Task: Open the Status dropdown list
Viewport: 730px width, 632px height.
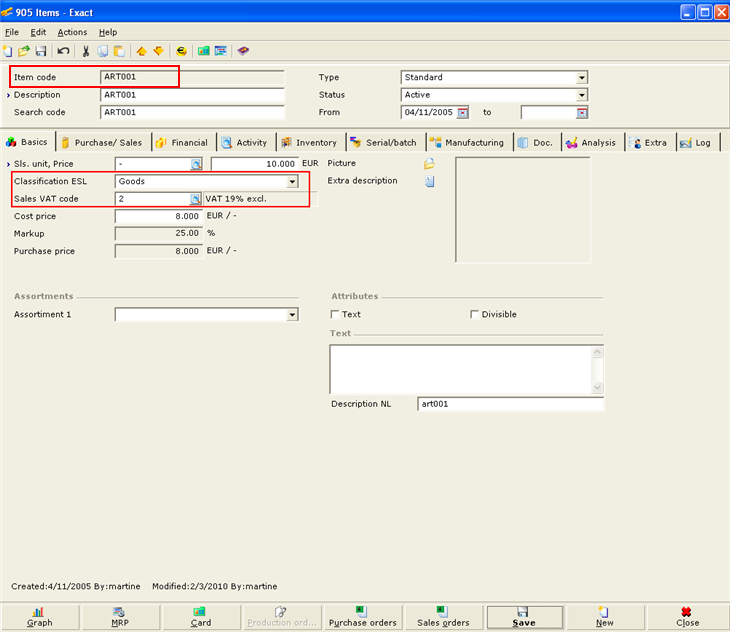Action: click(x=581, y=95)
